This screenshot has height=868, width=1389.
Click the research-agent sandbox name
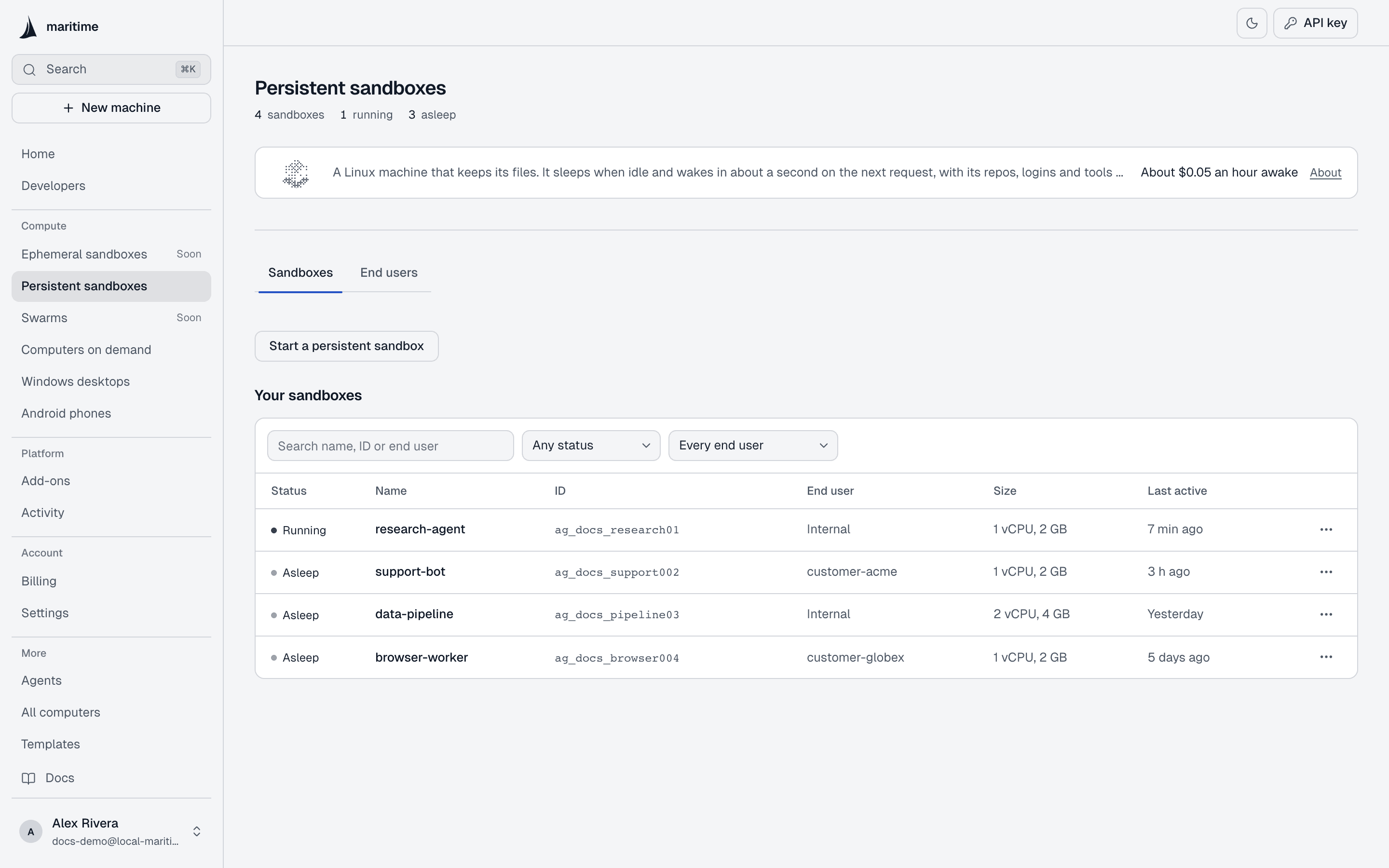click(420, 529)
